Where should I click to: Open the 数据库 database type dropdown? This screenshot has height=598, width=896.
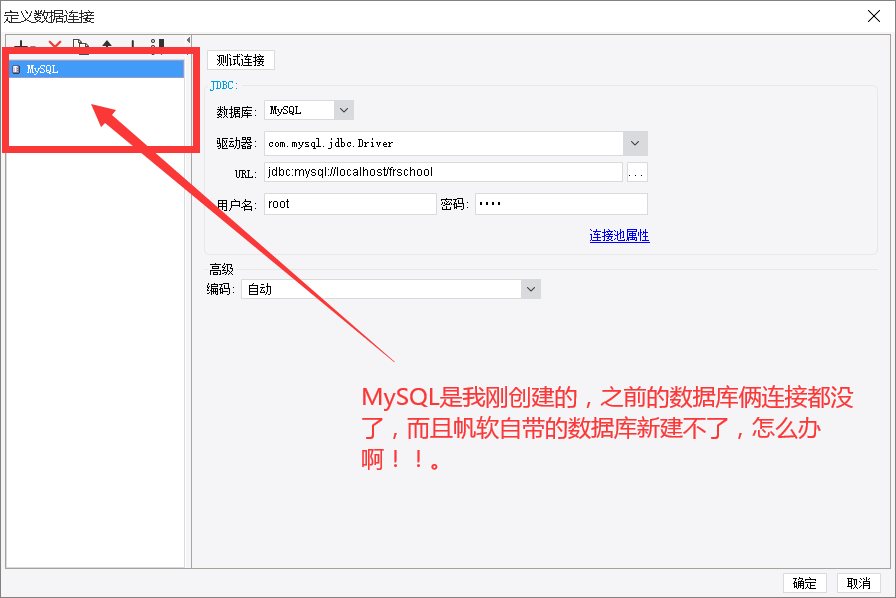pos(343,110)
